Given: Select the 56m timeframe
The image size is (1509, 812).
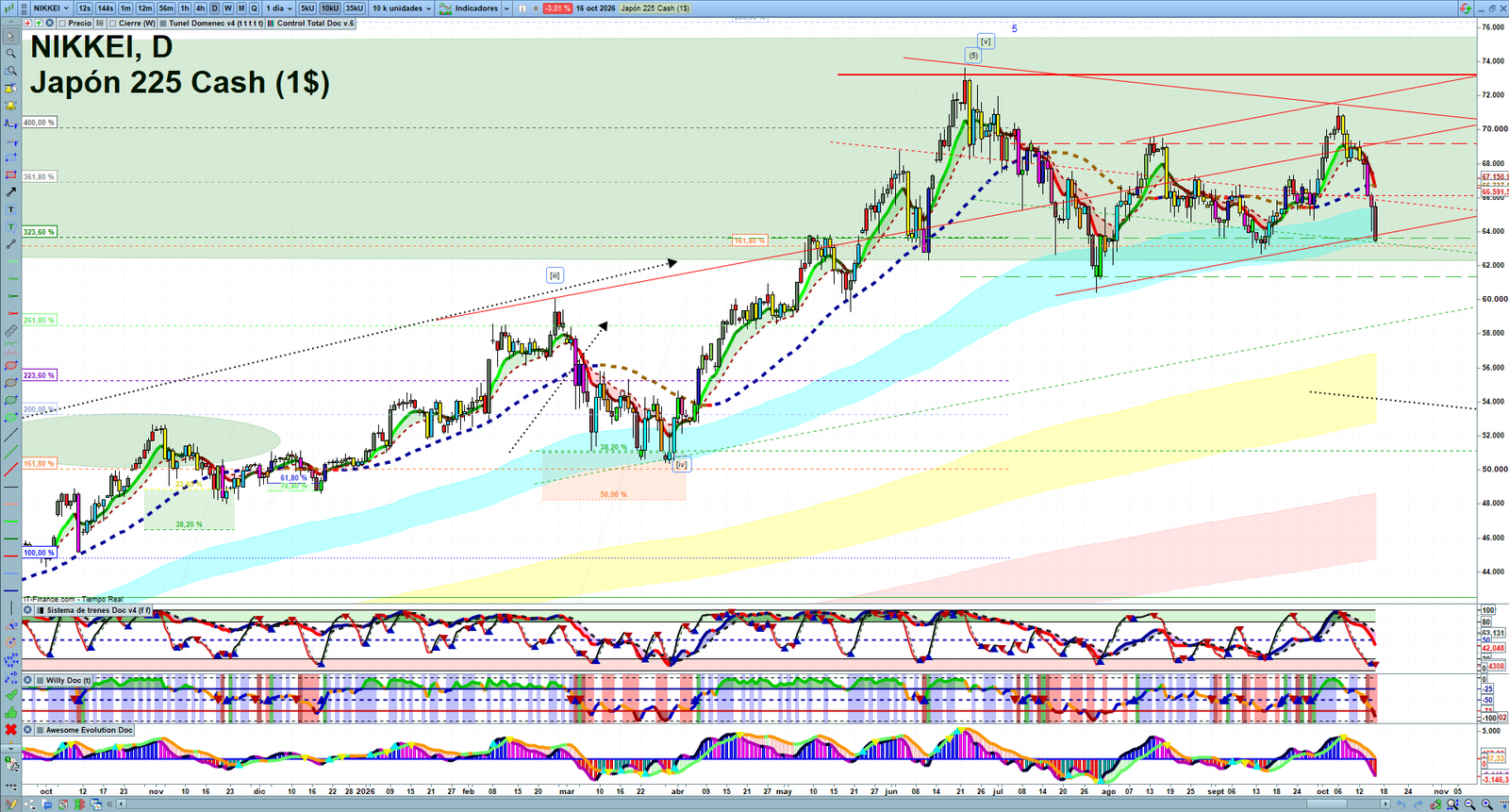Looking at the screenshot, I should [166, 8].
